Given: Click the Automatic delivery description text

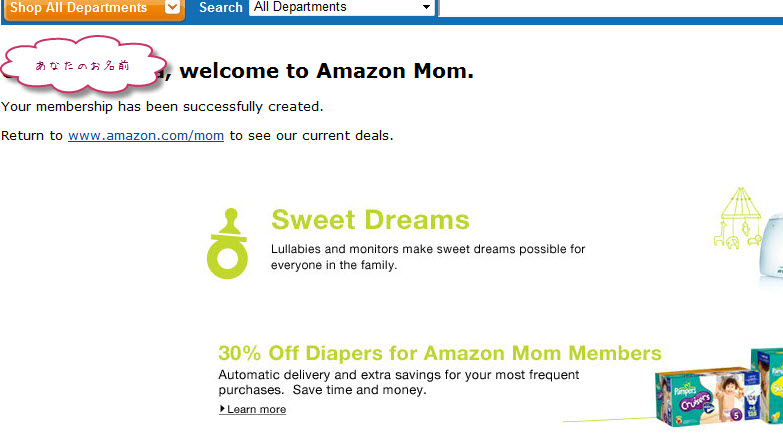Looking at the screenshot, I should click(398, 382).
